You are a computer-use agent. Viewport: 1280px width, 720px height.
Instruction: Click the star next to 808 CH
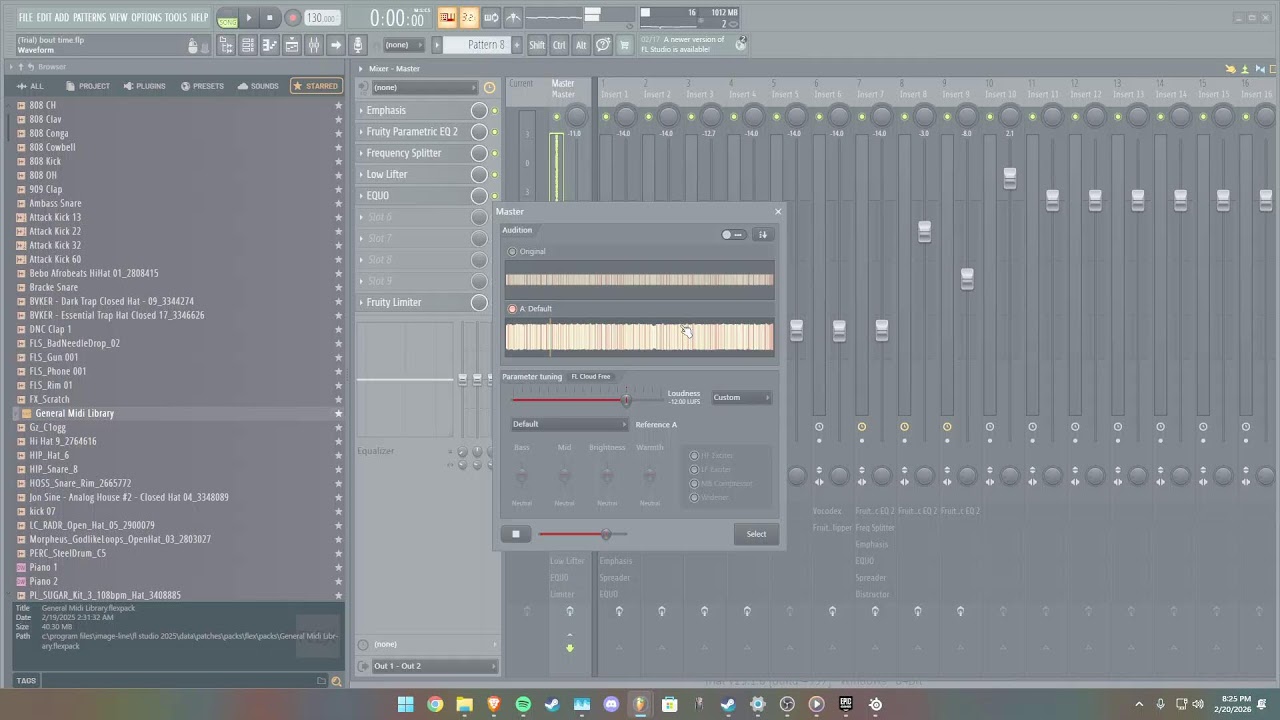(x=338, y=105)
